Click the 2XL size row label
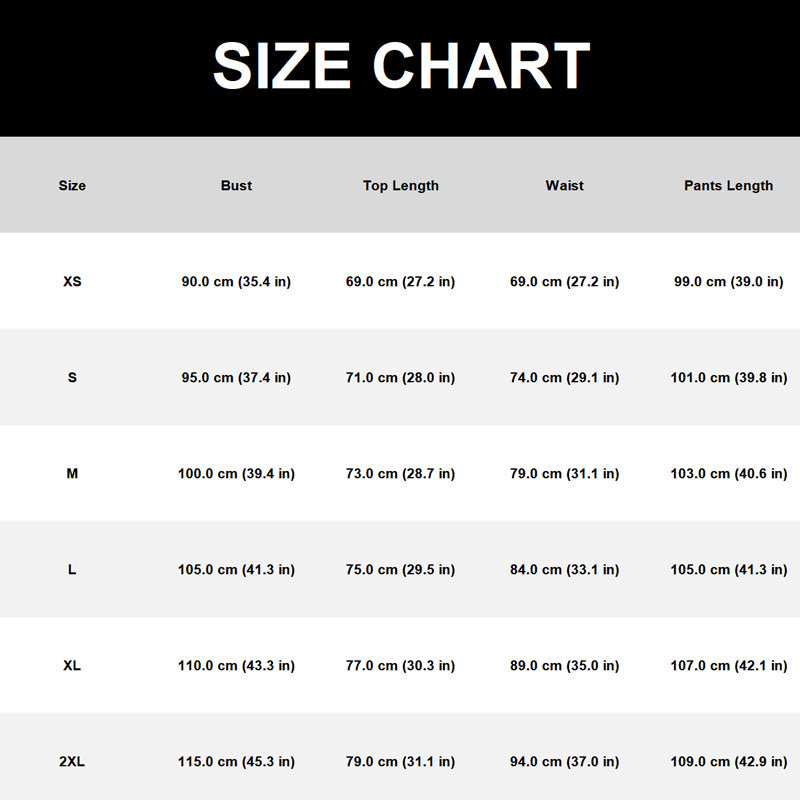800x800 pixels. (72, 761)
